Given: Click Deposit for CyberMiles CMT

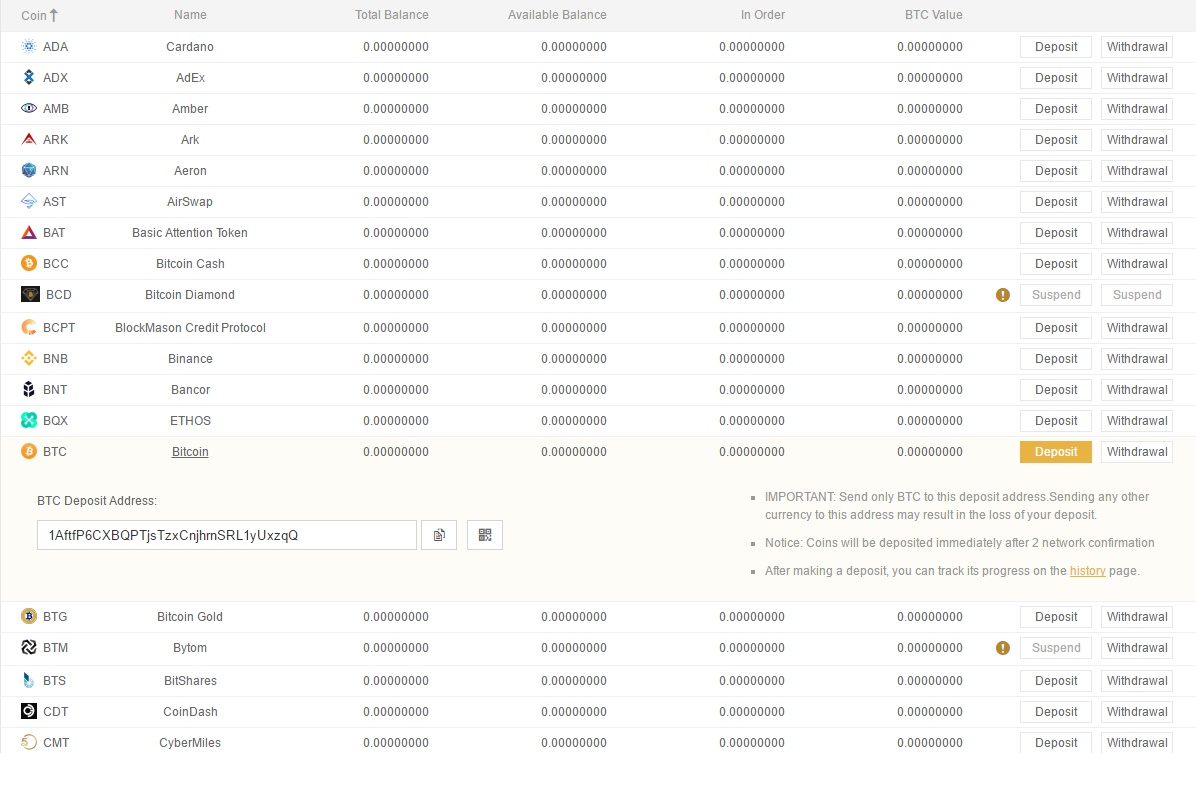Looking at the screenshot, I should tap(1056, 742).
